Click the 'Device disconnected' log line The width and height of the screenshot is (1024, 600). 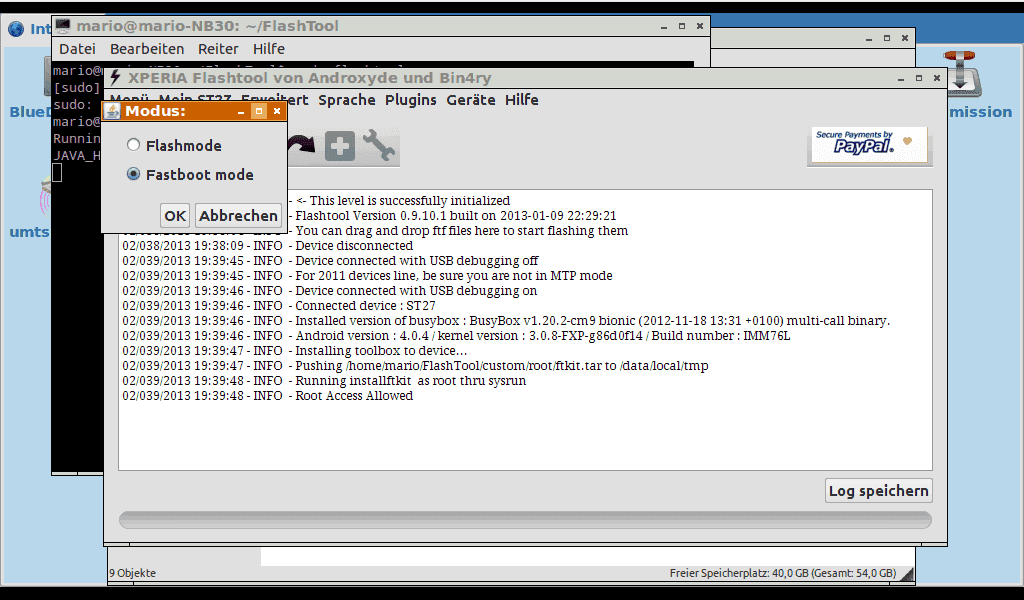tap(268, 246)
